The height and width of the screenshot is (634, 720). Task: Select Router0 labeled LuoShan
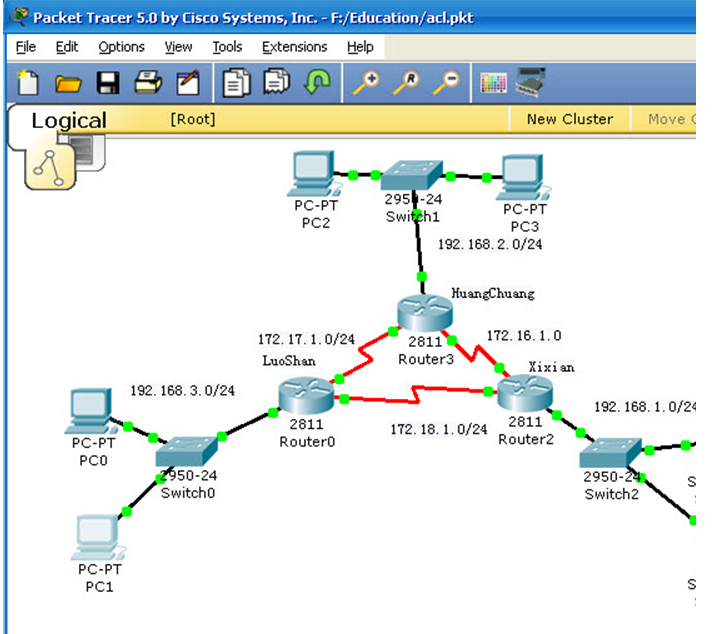click(x=306, y=395)
